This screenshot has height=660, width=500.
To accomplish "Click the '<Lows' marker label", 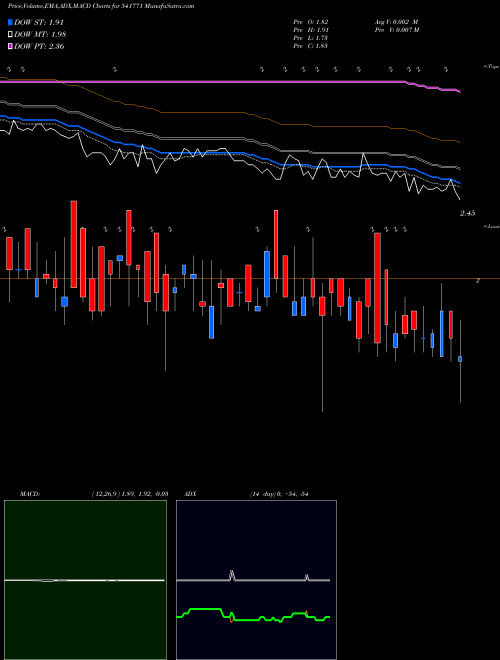I will [491, 226].
